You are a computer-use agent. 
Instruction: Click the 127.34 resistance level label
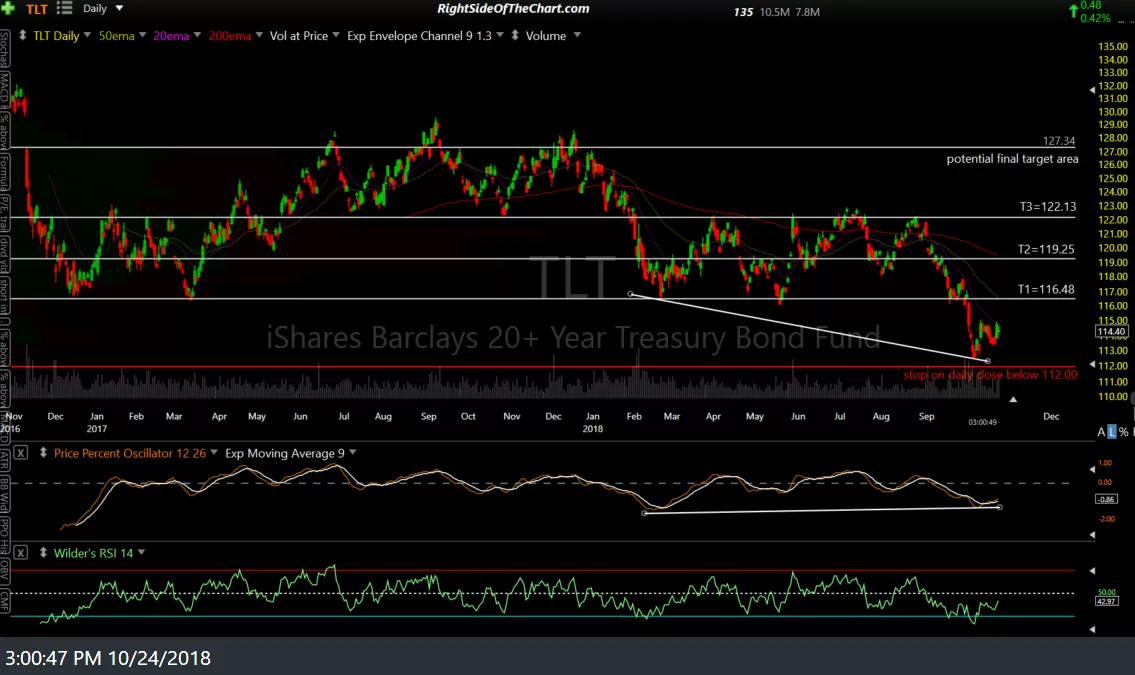(x=1059, y=141)
